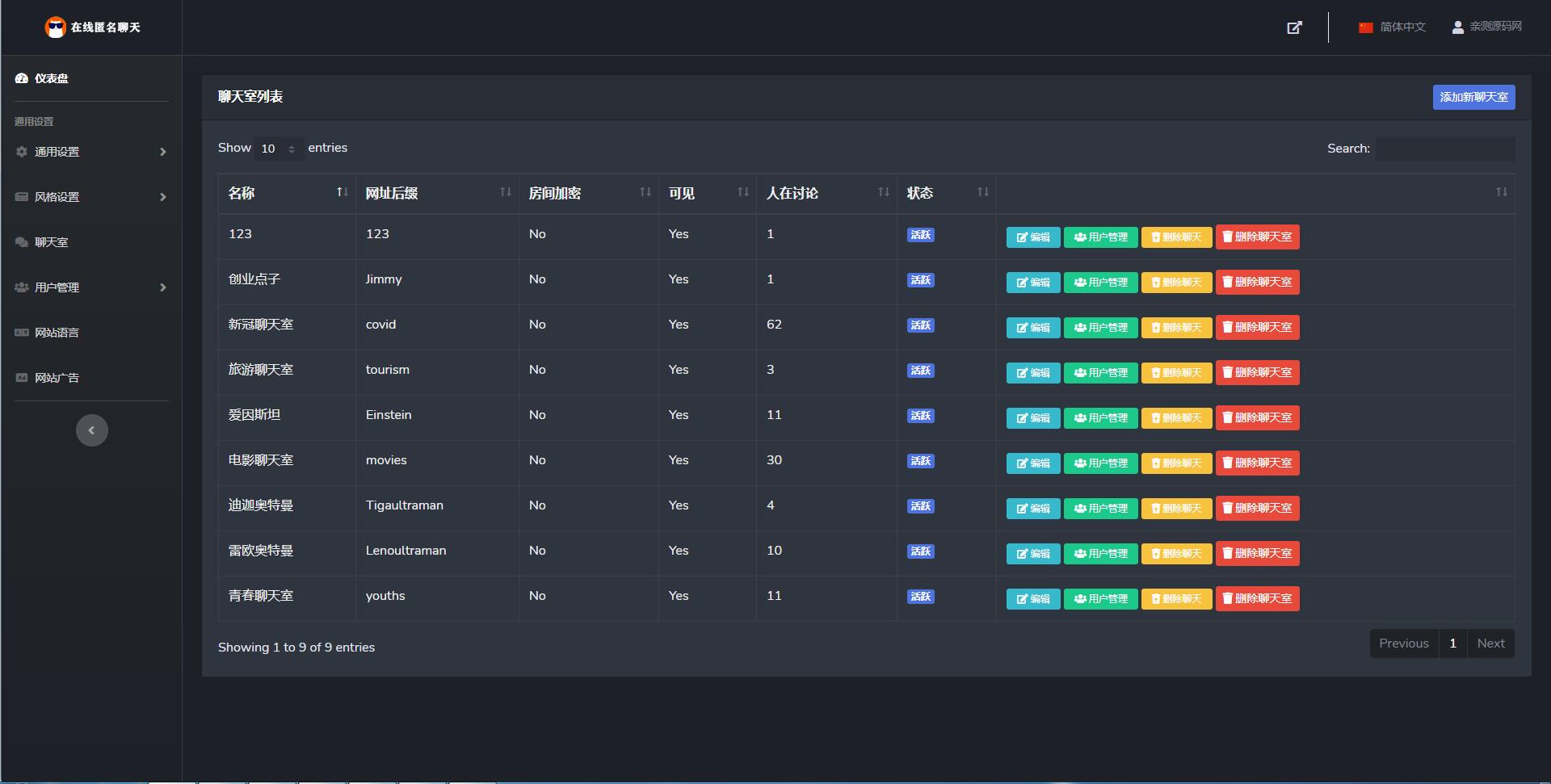This screenshot has width=1551, height=784.
Task: Open the 网站语言 language translation icon
Action: pos(20,333)
